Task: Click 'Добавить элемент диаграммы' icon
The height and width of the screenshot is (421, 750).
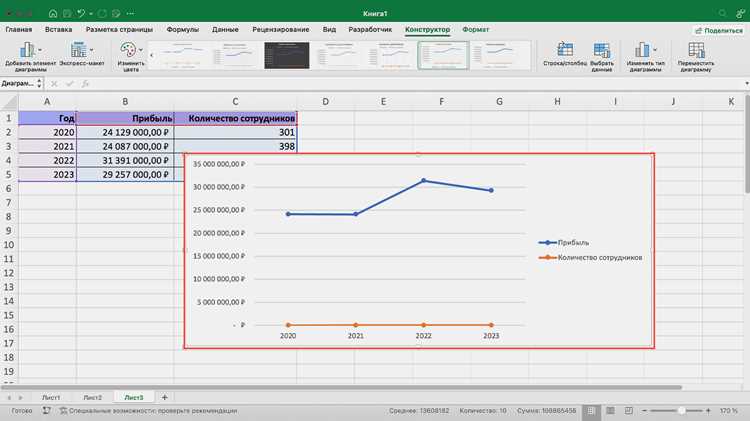Action: 27,50
